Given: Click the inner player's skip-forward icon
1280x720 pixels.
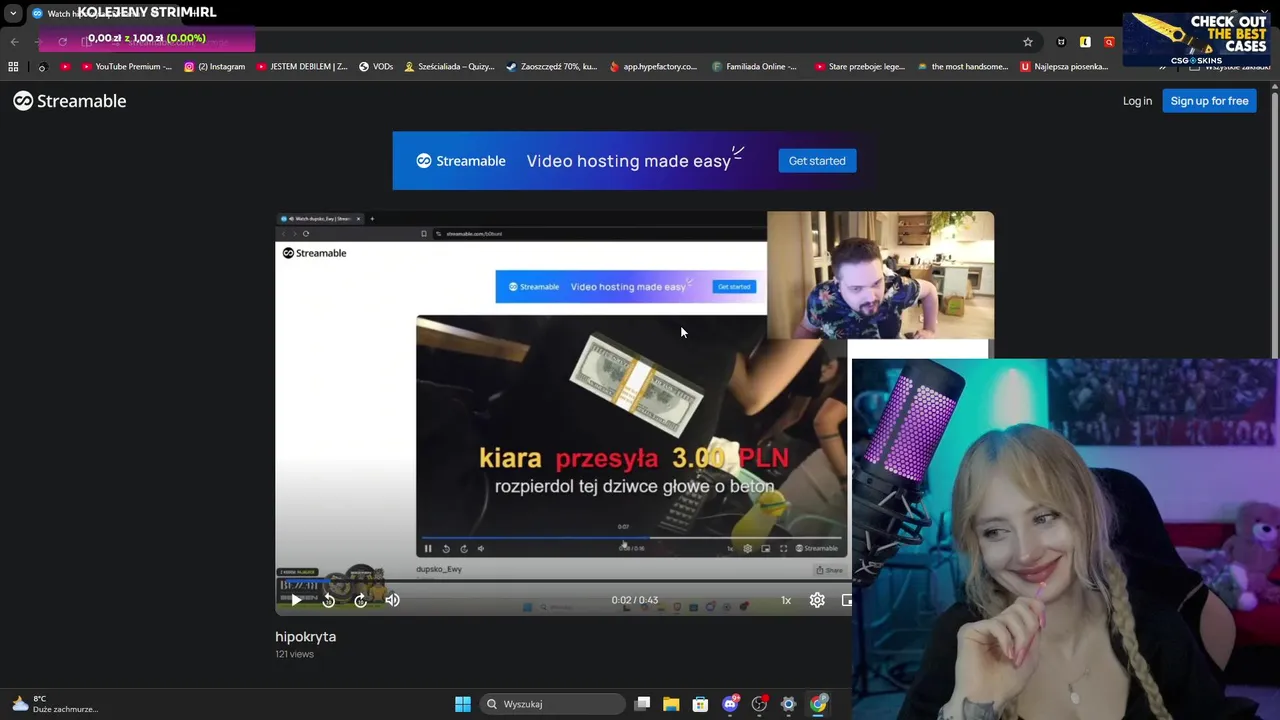Looking at the screenshot, I should click(463, 548).
